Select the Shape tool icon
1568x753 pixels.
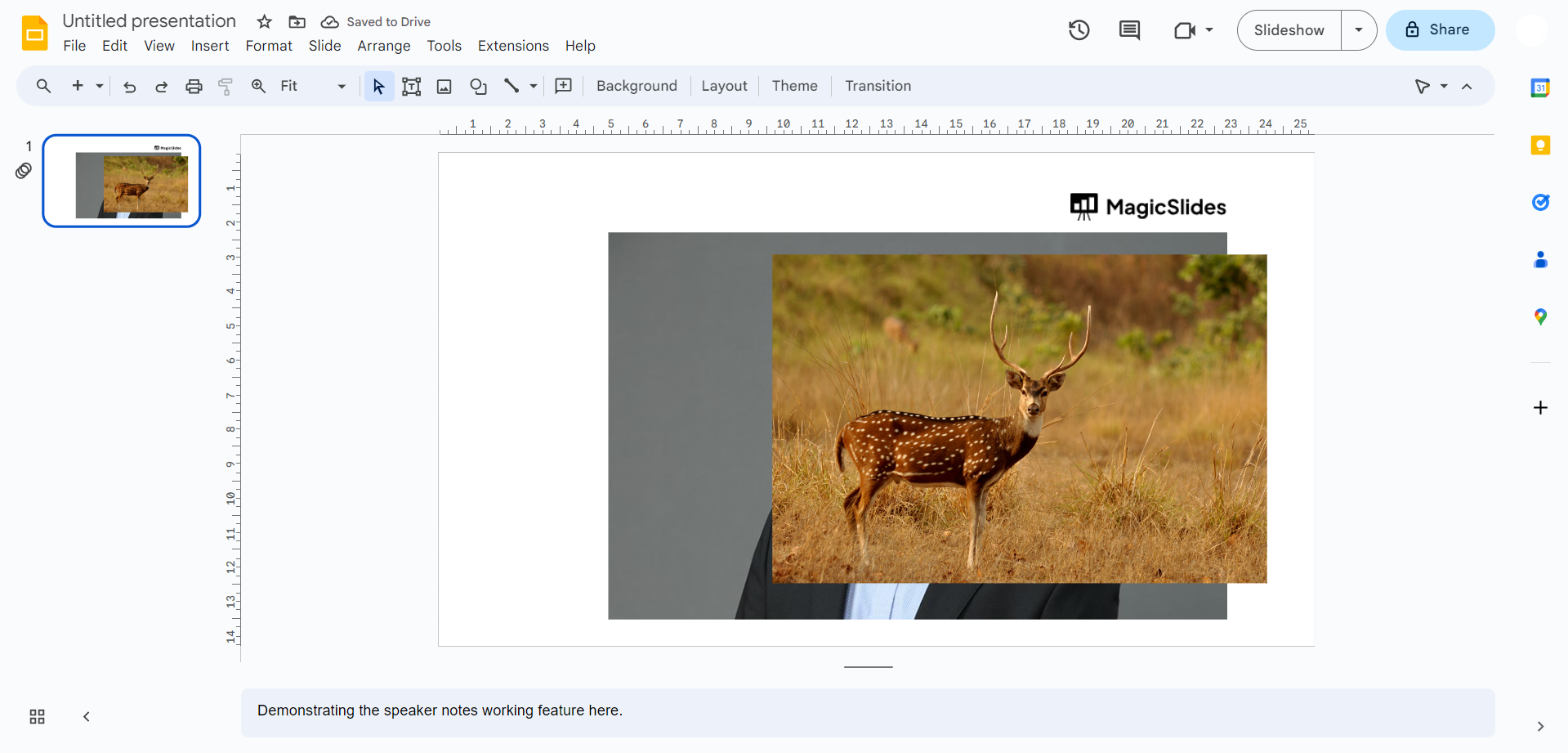[478, 87]
